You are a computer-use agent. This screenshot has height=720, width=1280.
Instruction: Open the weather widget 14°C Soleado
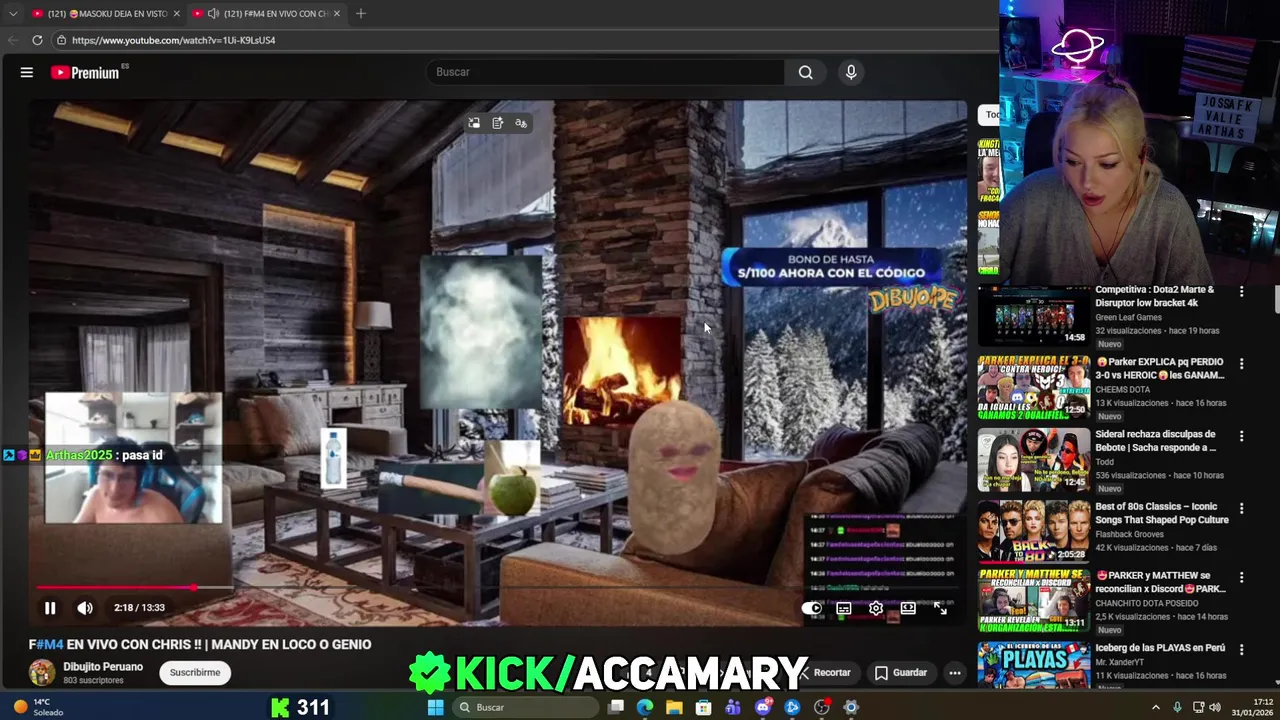click(x=38, y=707)
